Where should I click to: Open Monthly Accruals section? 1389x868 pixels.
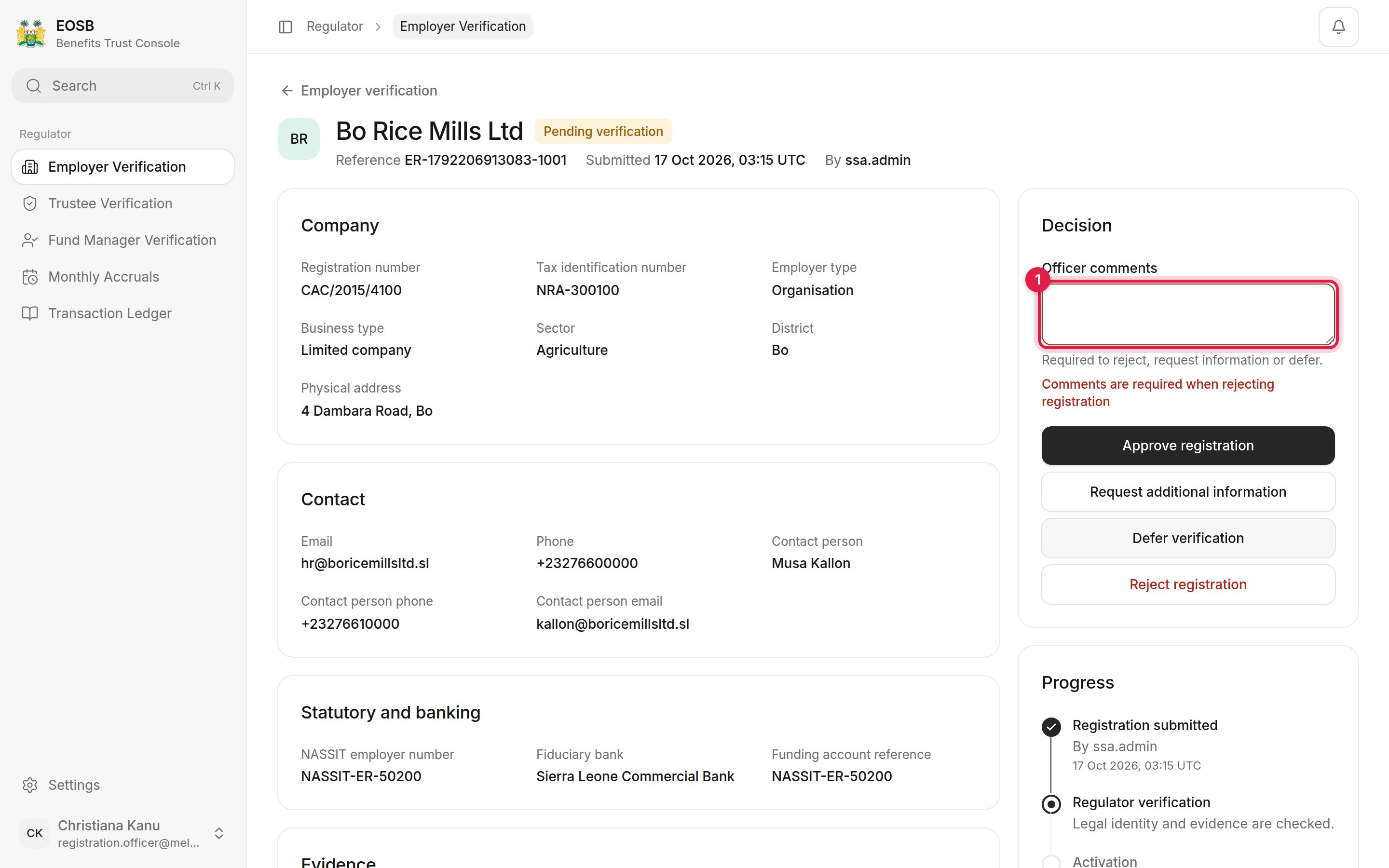click(123, 277)
